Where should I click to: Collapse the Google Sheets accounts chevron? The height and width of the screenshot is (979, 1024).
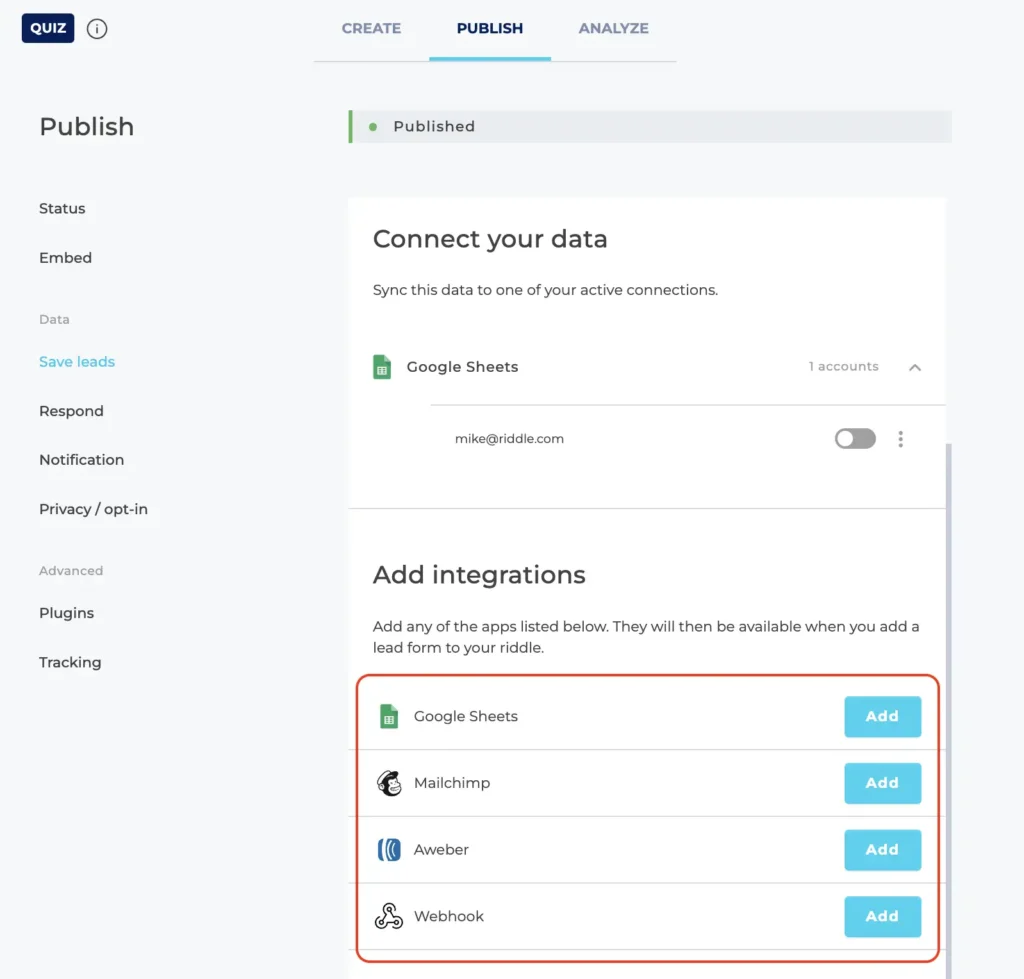tap(915, 367)
